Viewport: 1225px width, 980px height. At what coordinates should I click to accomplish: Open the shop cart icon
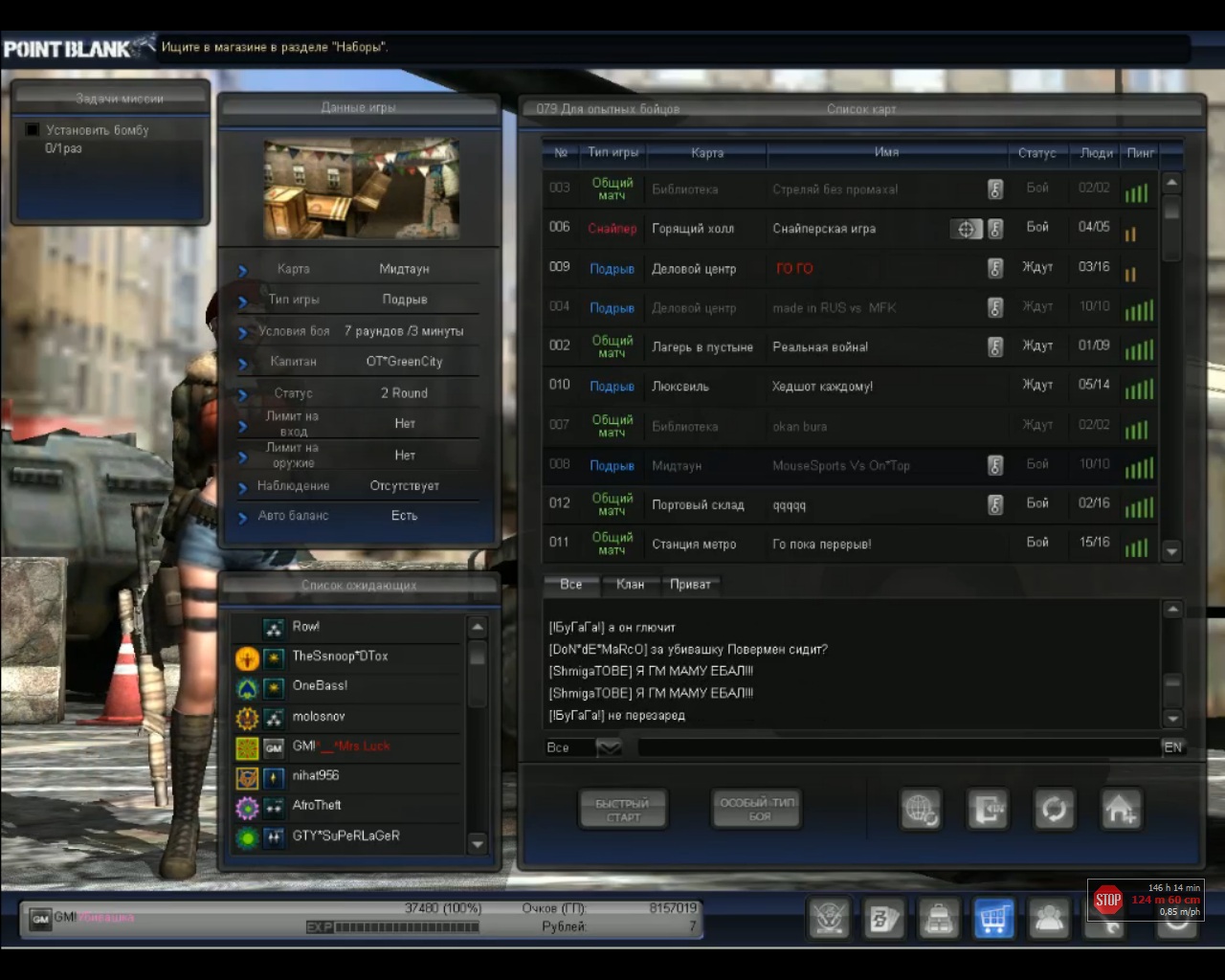993,920
